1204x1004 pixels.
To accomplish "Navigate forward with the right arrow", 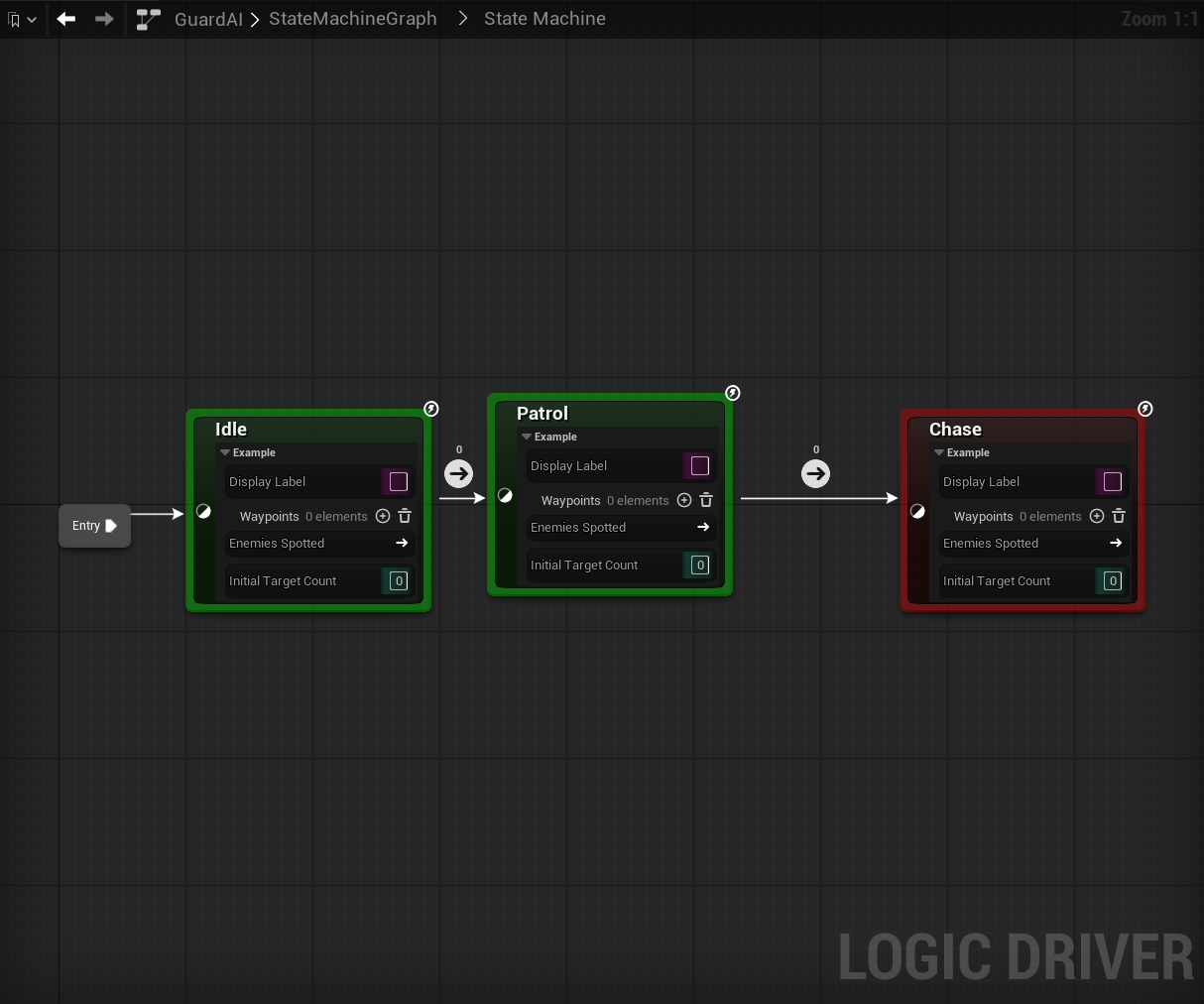I will click(x=104, y=19).
